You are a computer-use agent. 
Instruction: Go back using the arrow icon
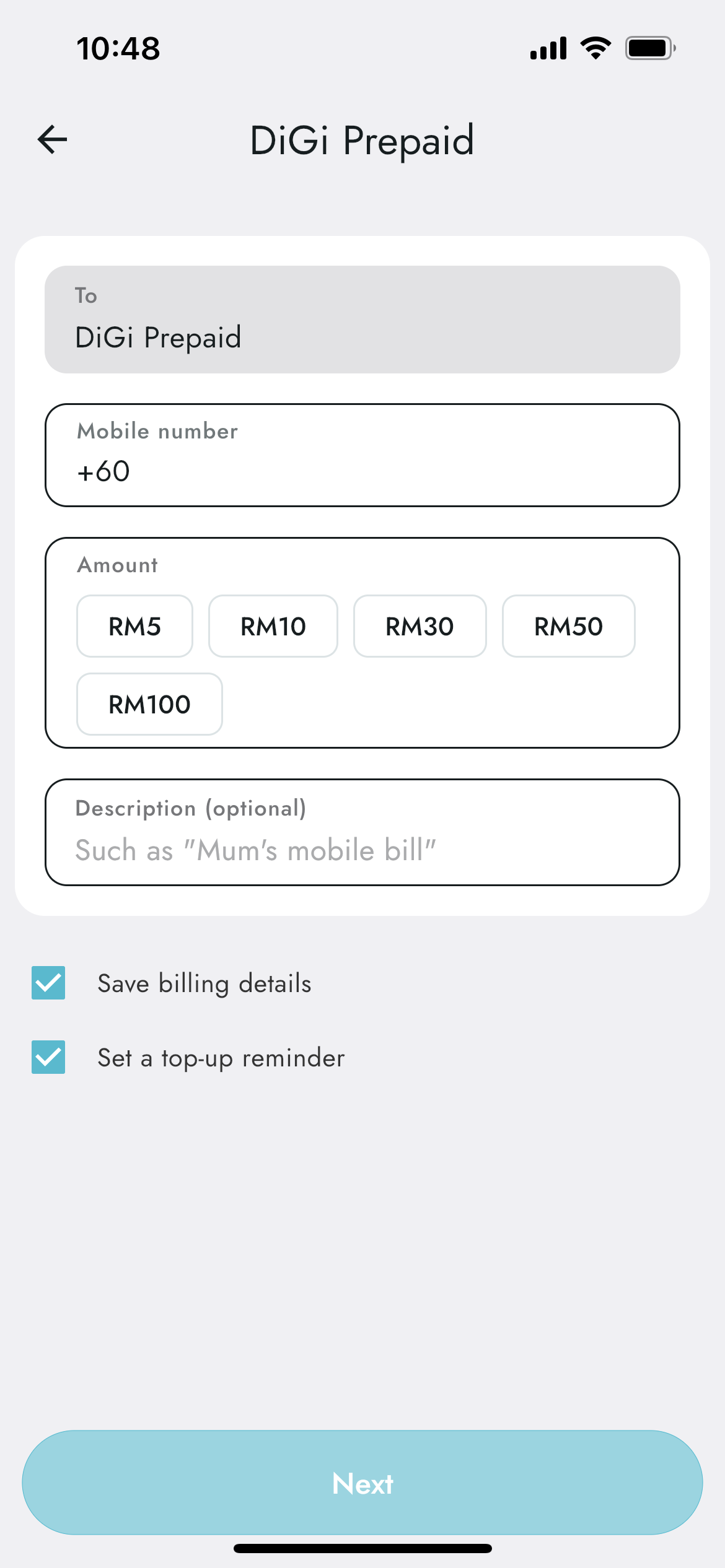pos(53,139)
